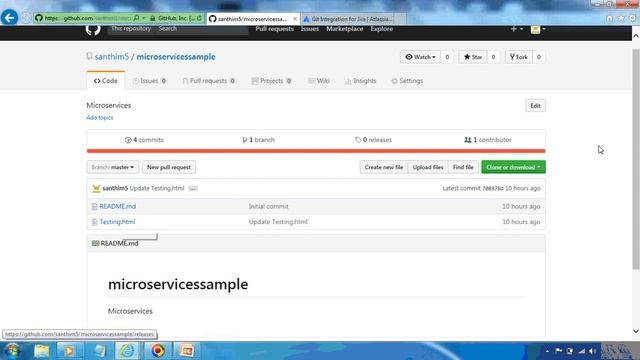This screenshot has height=360, width=640.
Task: Open the Windows Start button
Action: point(12,351)
